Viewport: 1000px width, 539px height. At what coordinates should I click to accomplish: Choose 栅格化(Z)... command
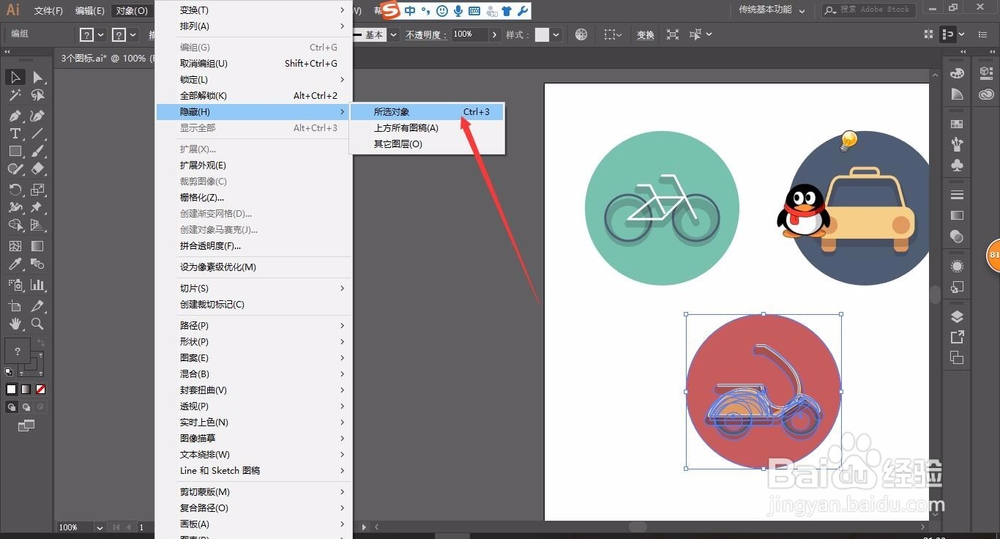(254, 197)
